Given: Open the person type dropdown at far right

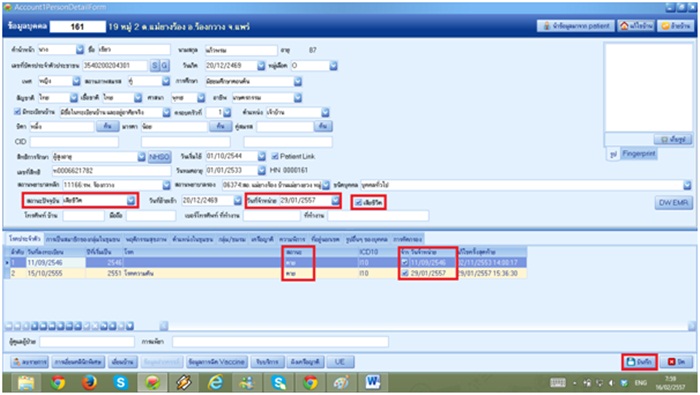Looking at the screenshot, I should (x=687, y=185).
